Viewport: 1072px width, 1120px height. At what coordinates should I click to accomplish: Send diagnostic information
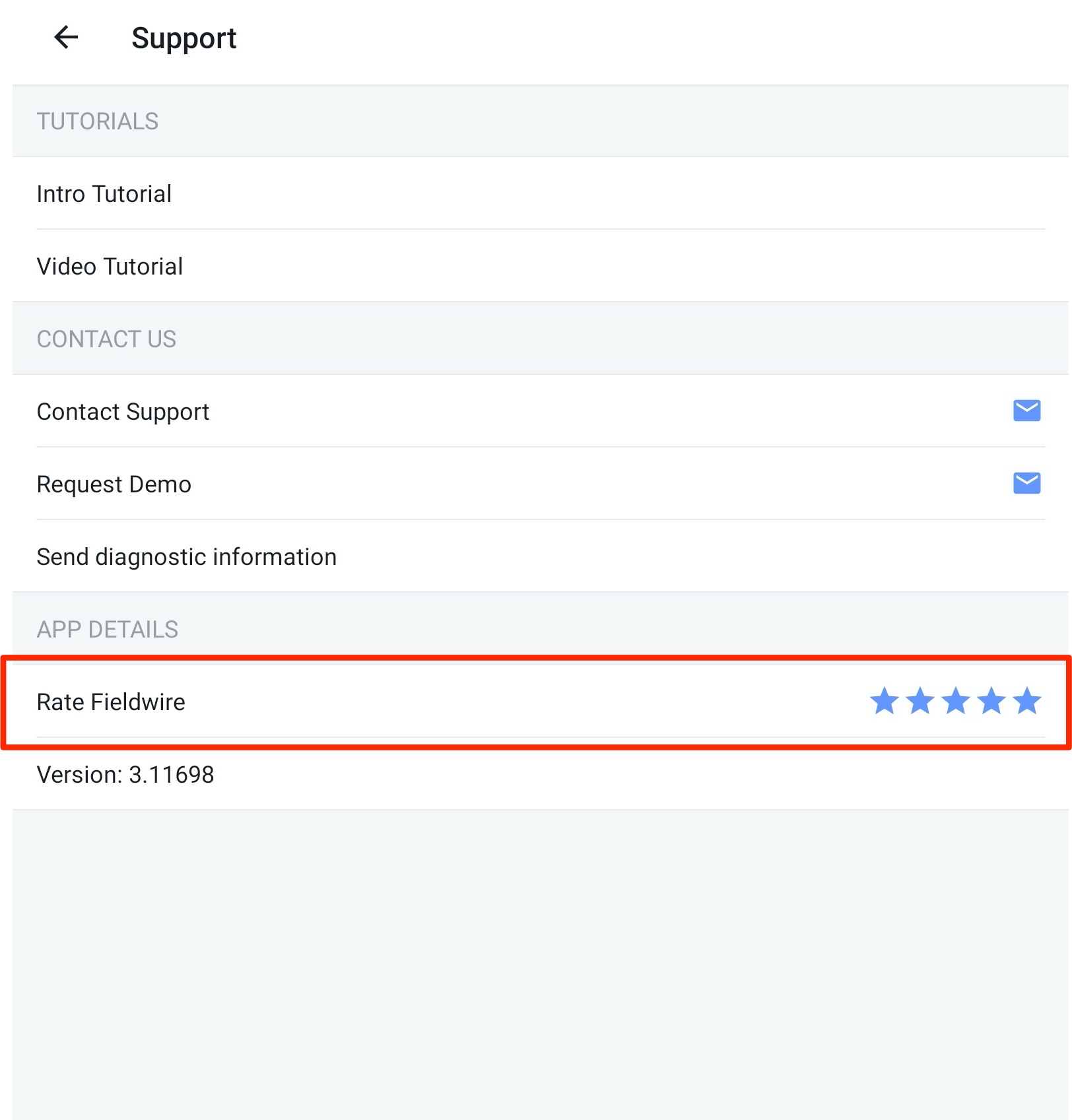click(x=186, y=557)
